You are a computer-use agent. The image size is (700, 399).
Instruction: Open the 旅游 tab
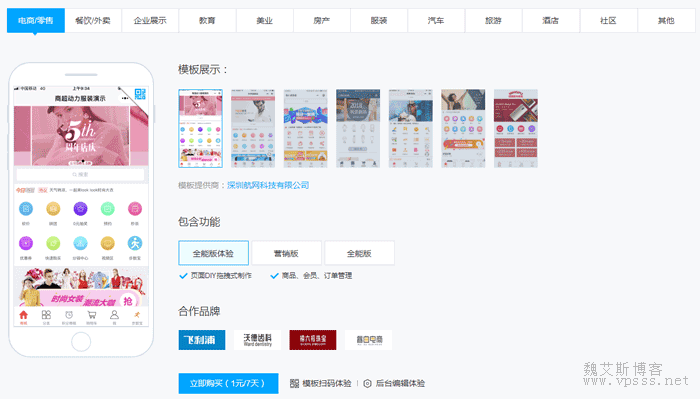493,21
